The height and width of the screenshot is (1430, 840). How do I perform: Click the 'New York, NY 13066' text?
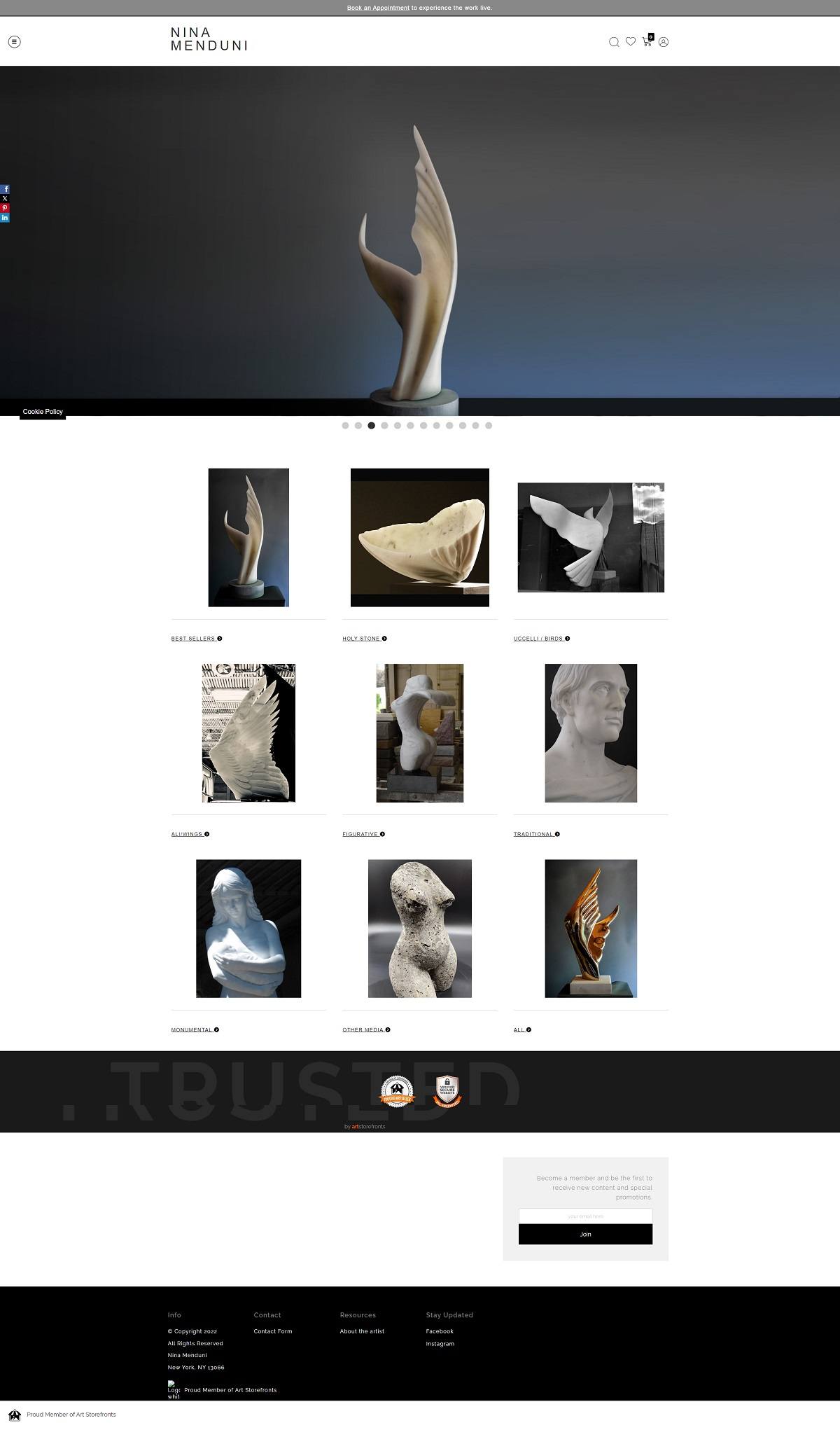[x=196, y=1367]
